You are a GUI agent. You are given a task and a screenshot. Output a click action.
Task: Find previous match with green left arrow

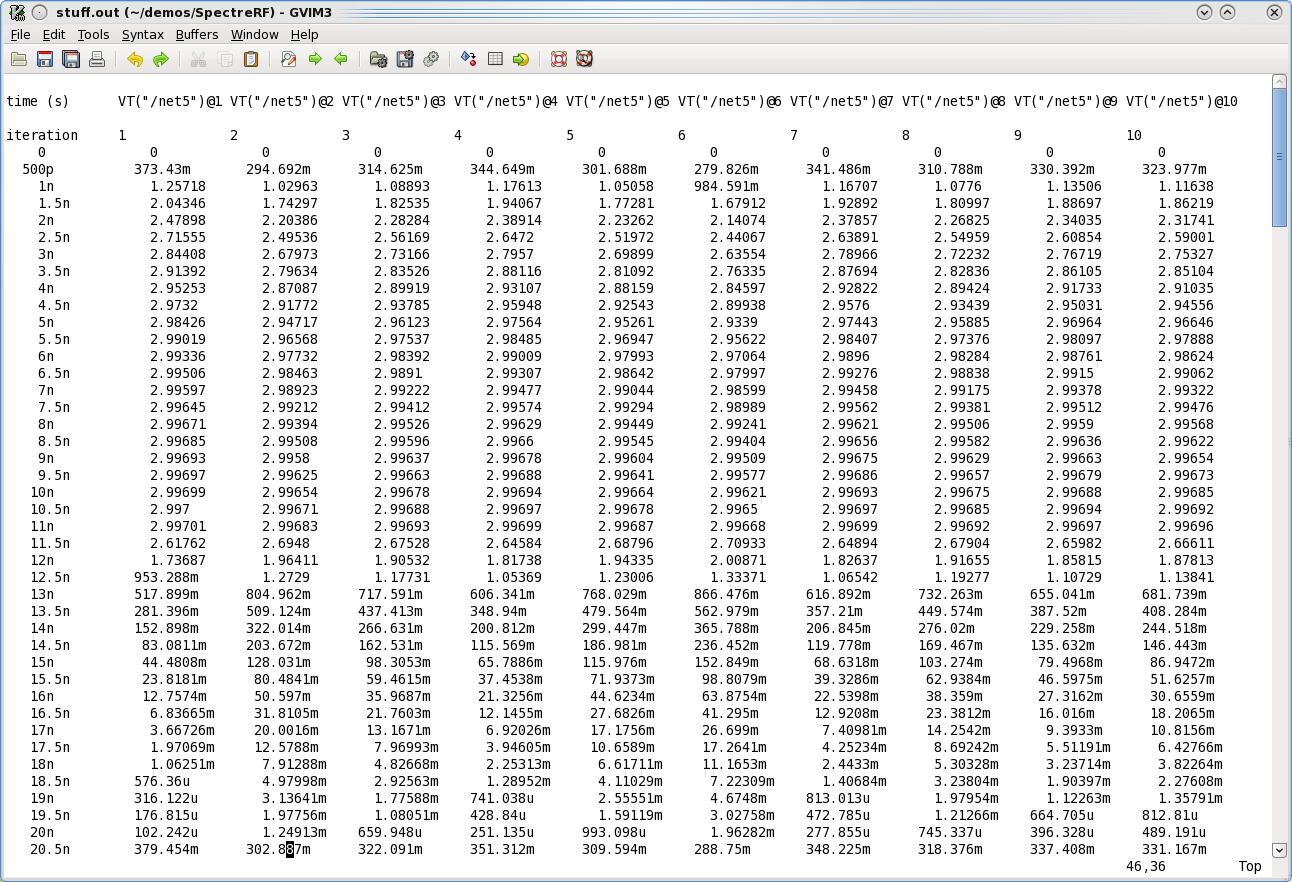coord(341,59)
